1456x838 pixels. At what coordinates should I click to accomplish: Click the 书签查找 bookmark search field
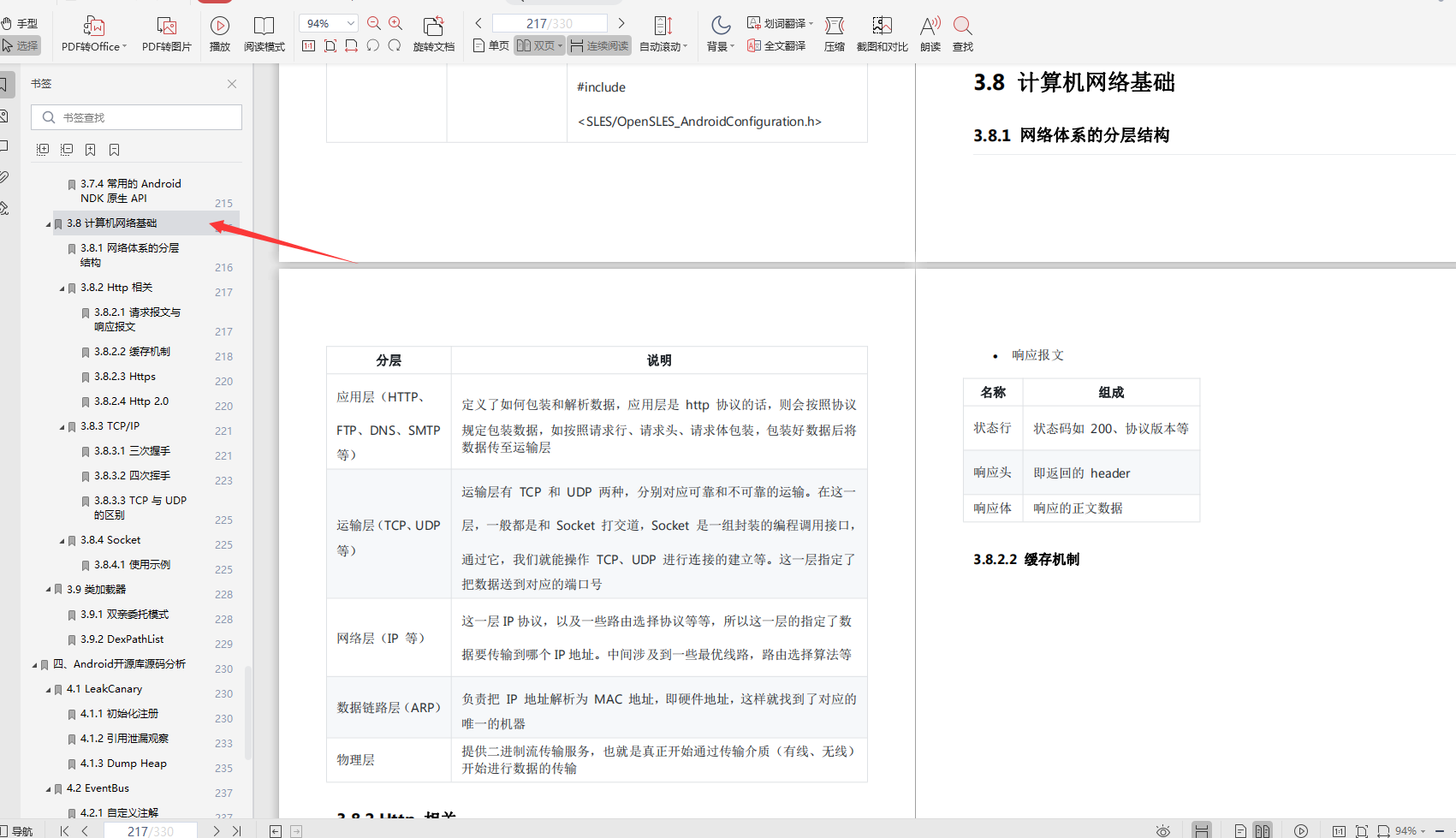pyautogui.click(x=136, y=117)
